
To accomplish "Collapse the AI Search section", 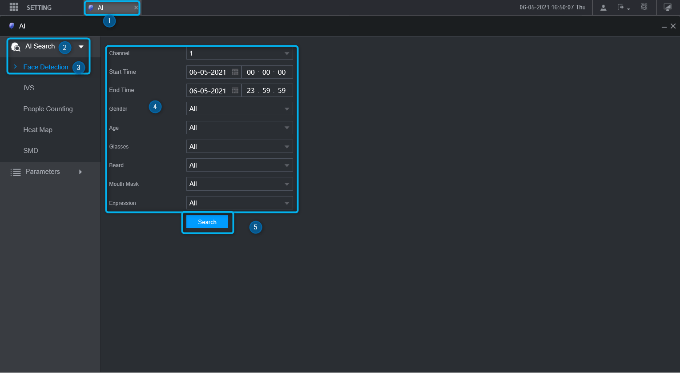I will point(81,46).
